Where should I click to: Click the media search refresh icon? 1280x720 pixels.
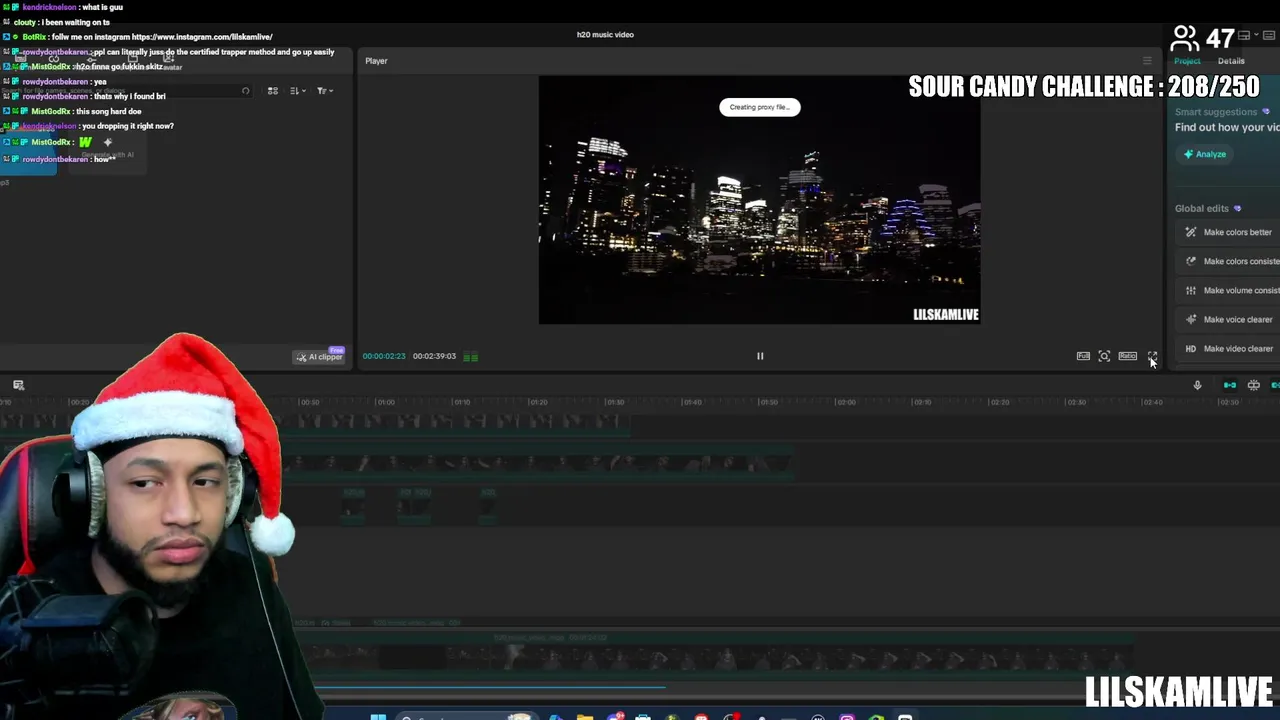click(x=245, y=91)
